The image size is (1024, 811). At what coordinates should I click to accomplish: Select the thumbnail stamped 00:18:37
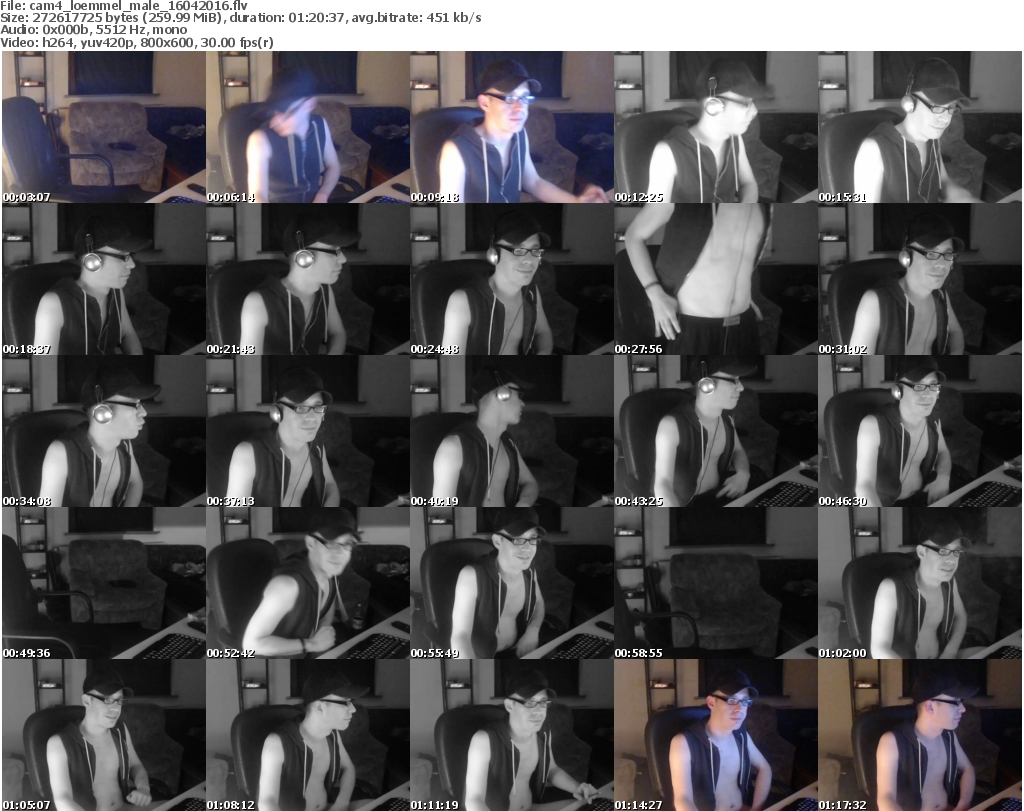pyautogui.click(x=104, y=279)
